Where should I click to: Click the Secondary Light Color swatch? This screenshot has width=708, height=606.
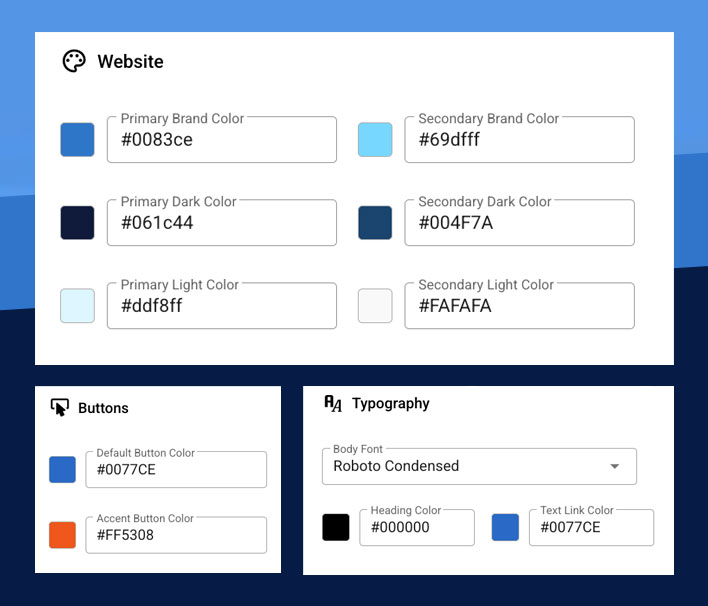375,306
